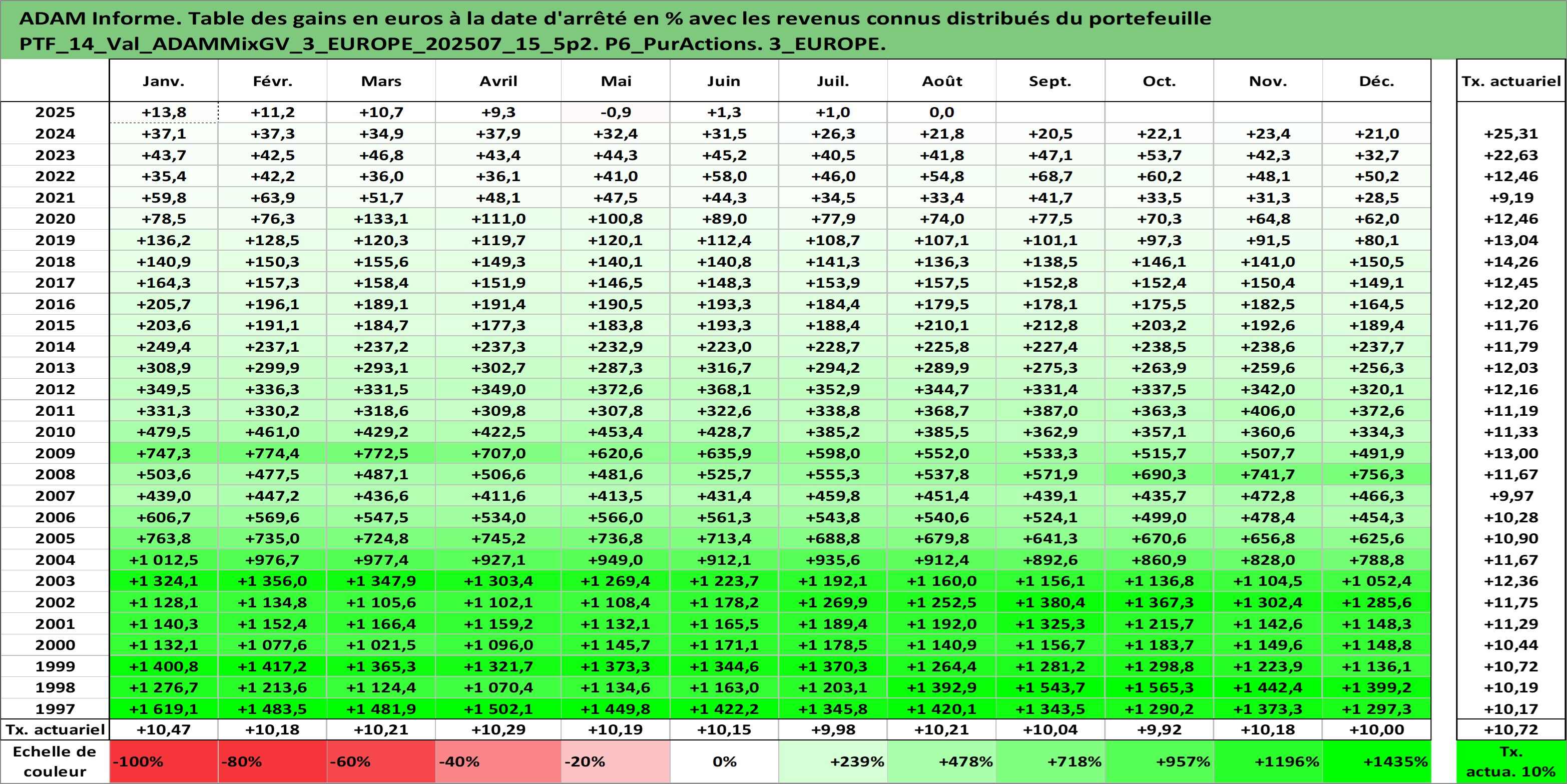Click the '+10,47' rate under Janv.
This screenshot has width=1567, height=784.
pyautogui.click(x=164, y=729)
